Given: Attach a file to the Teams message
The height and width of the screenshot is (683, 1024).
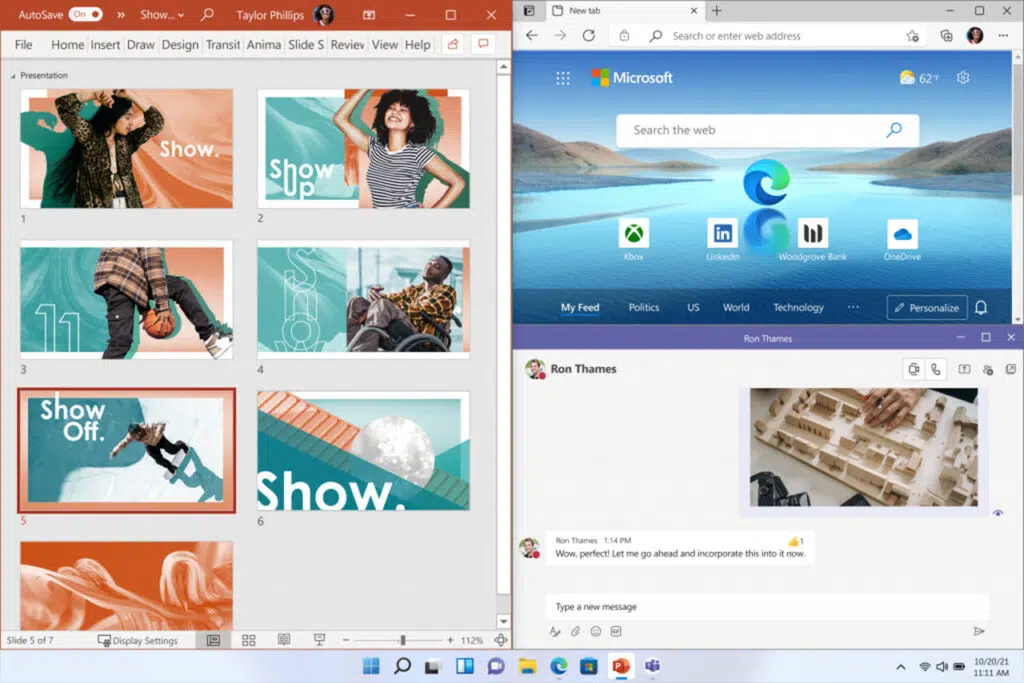Looking at the screenshot, I should (576, 631).
